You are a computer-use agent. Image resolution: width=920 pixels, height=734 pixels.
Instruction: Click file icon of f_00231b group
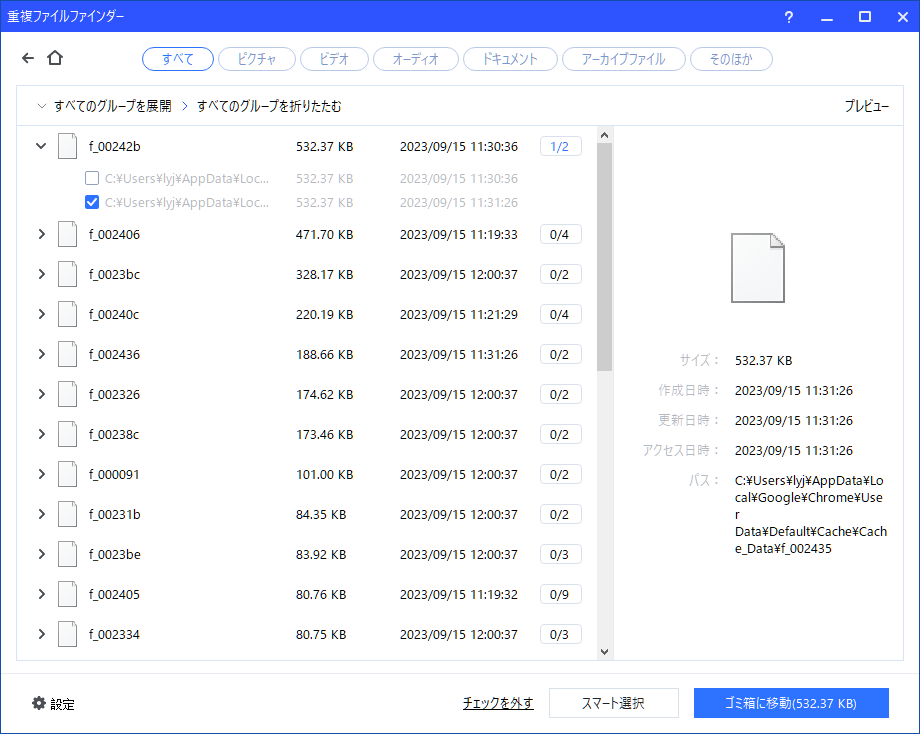tap(67, 513)
